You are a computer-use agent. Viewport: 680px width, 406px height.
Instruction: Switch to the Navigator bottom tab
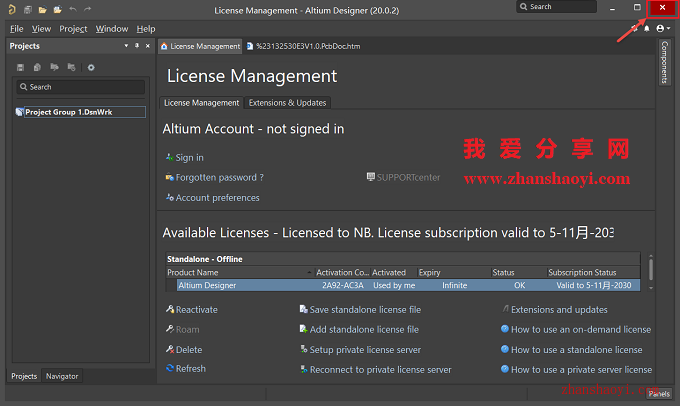pyautogui.click(x=62, y=376)
